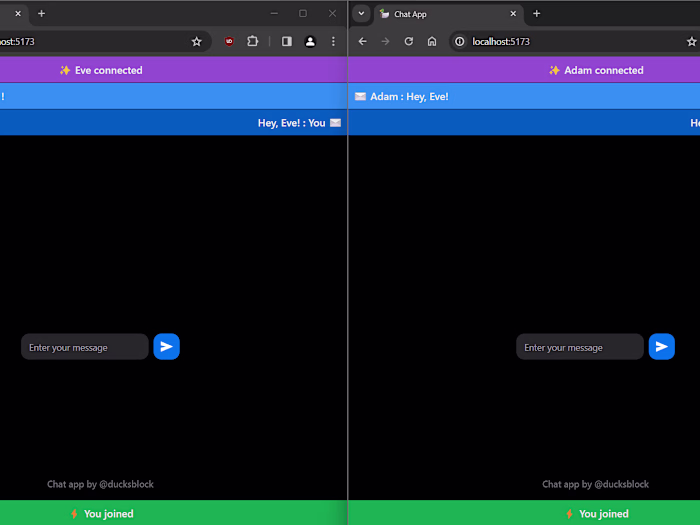The height and width of the screenshot is (525, 700).
Task: Click 'Eve connected' notification banner
Action: tap(173, 70)
